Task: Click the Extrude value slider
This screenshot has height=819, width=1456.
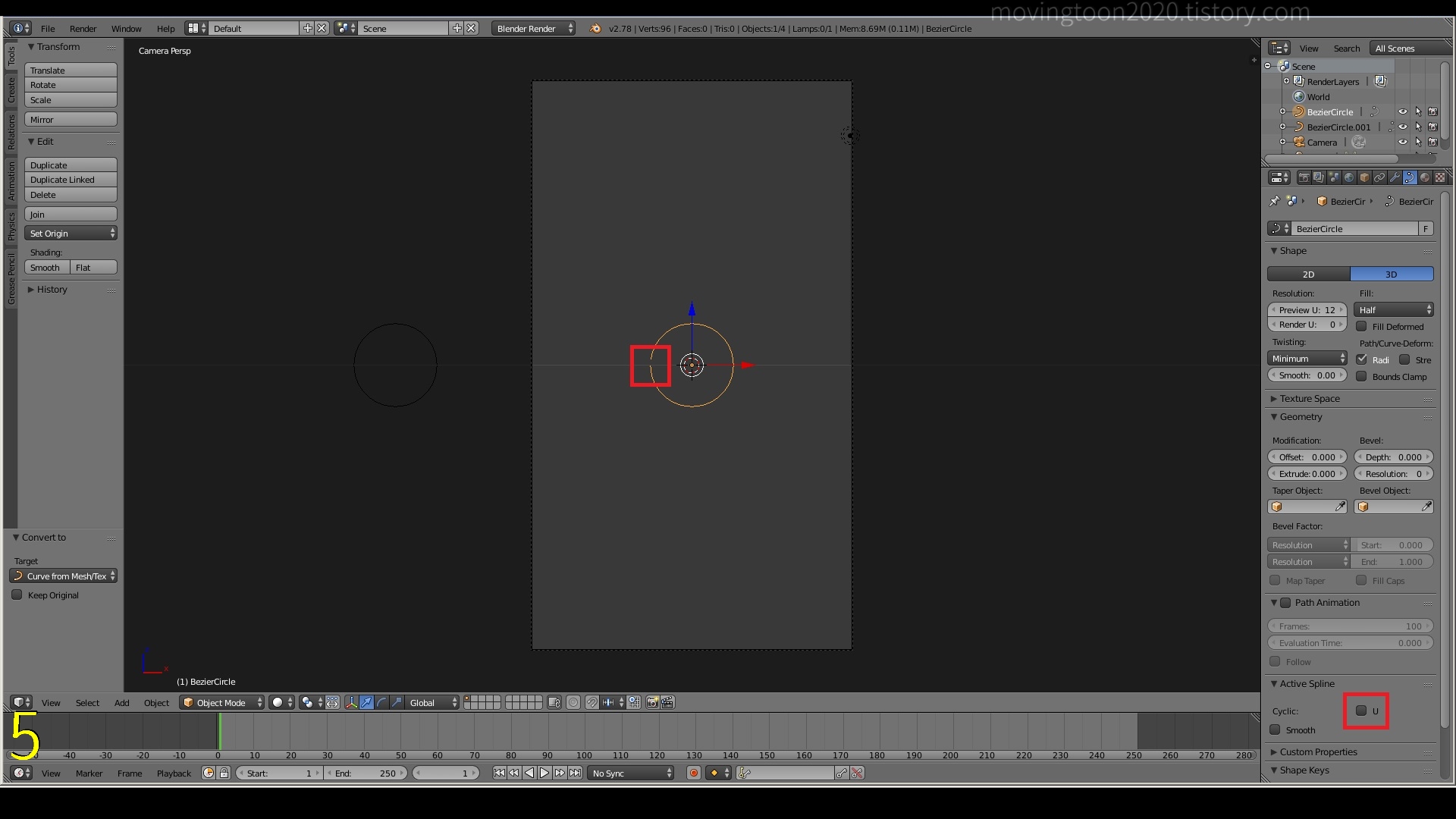Action: click(x=1307, y=474)
